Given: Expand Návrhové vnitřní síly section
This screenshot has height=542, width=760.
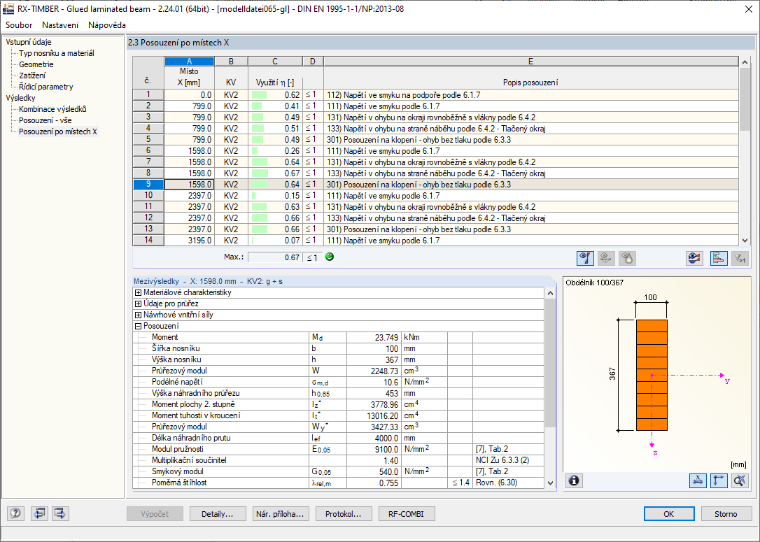Looking at the screenshot, I should coord(138,315).
